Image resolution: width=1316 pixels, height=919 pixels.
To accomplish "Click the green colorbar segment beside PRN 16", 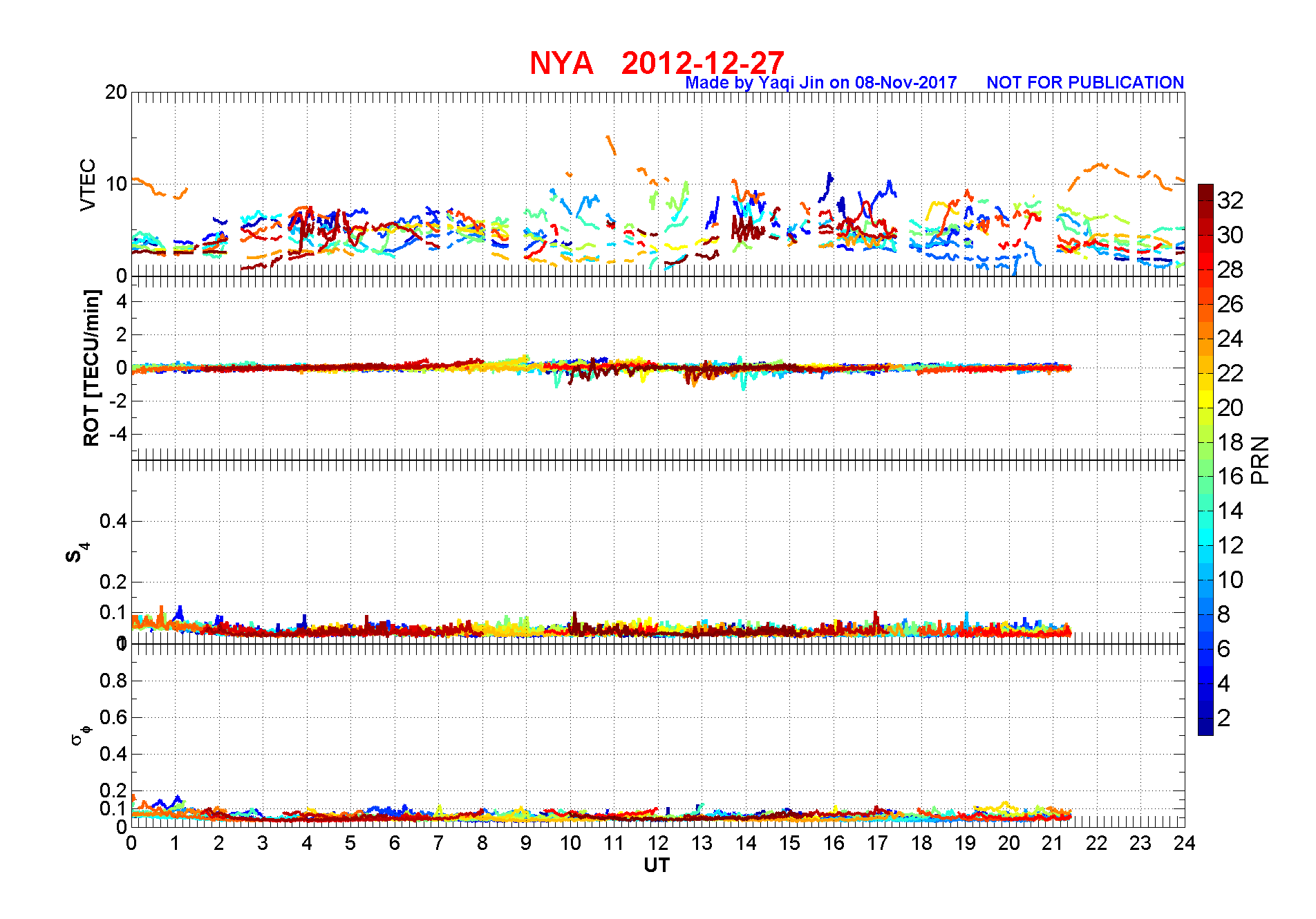I will click(1205, 468).
